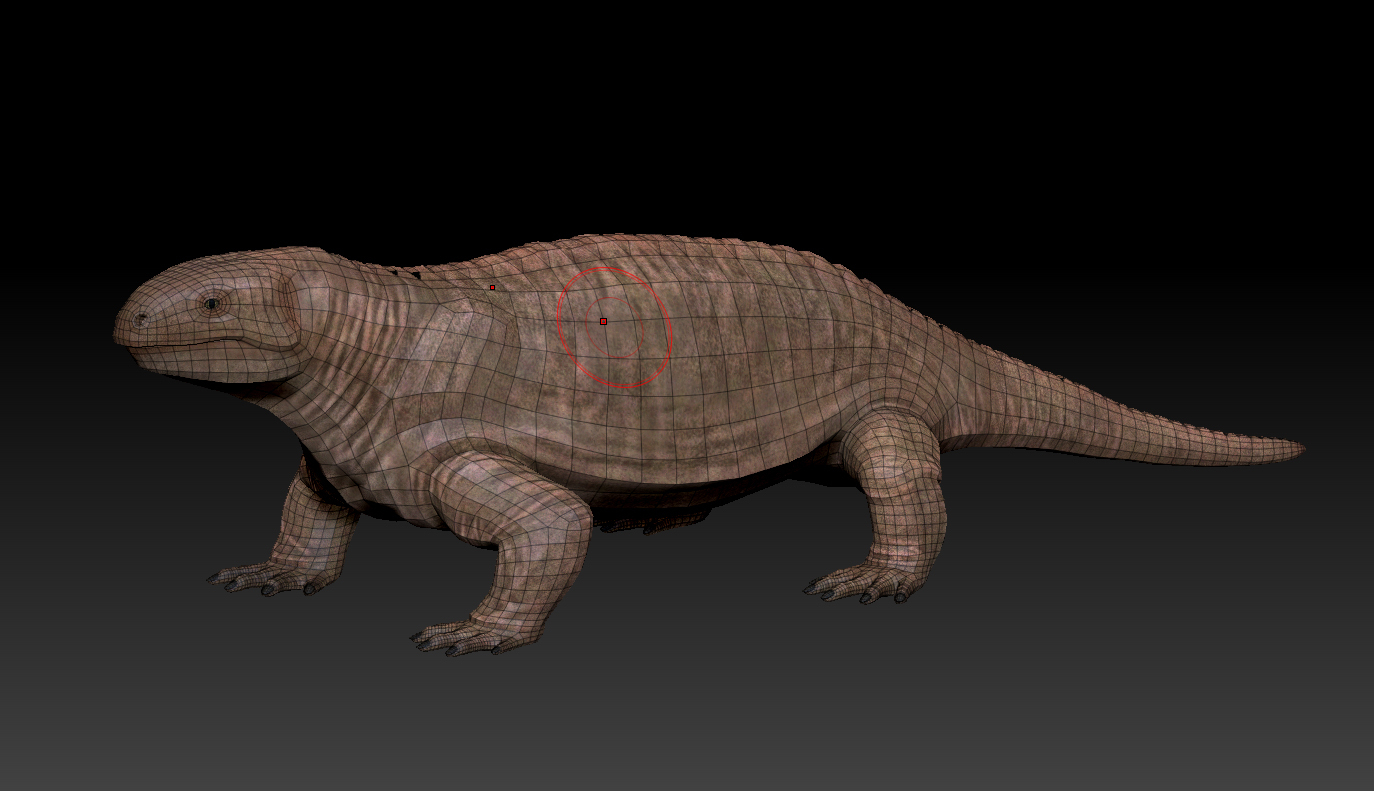Click the far front foot at left

(260, 579)
